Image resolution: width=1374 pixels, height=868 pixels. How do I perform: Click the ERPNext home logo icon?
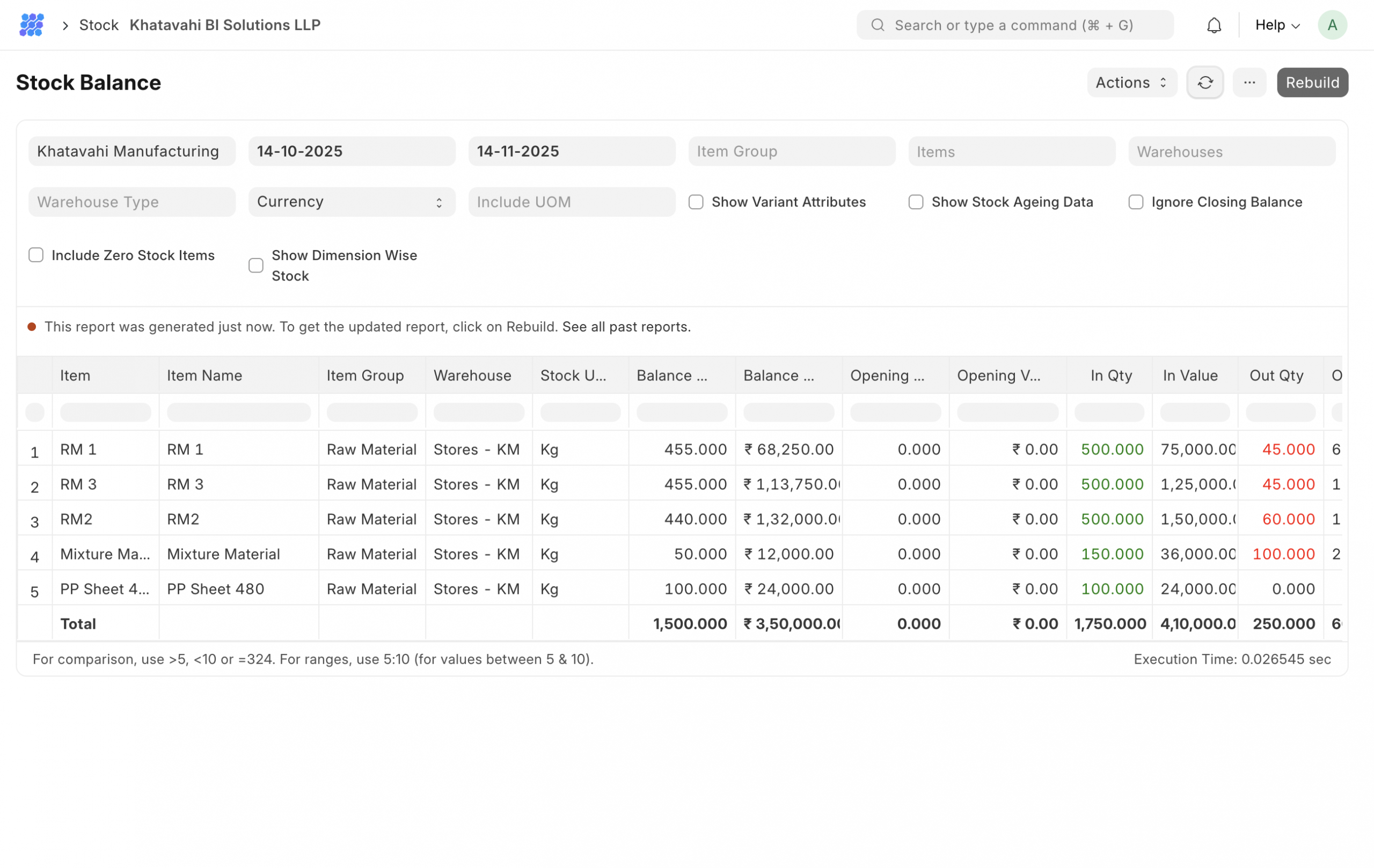tap(31, 25)
